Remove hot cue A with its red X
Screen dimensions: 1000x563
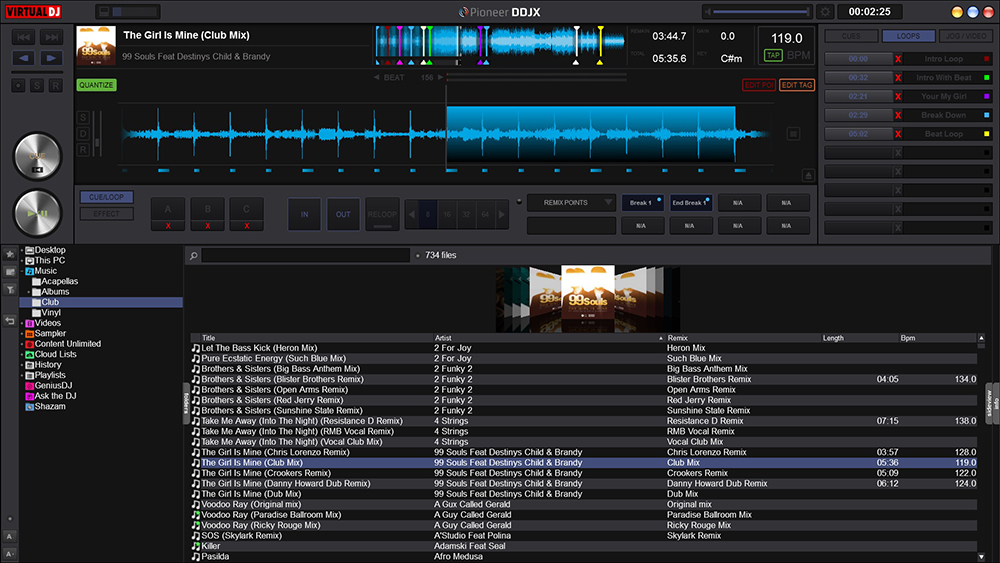(168, 226)
